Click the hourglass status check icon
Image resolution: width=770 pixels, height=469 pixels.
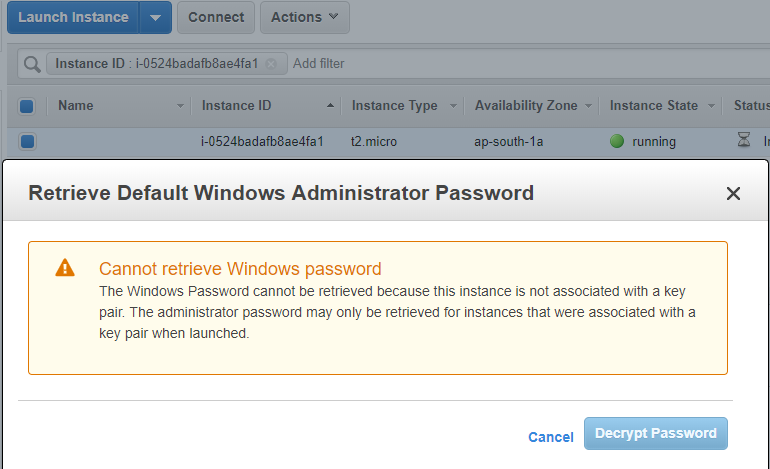click(744, 139)
